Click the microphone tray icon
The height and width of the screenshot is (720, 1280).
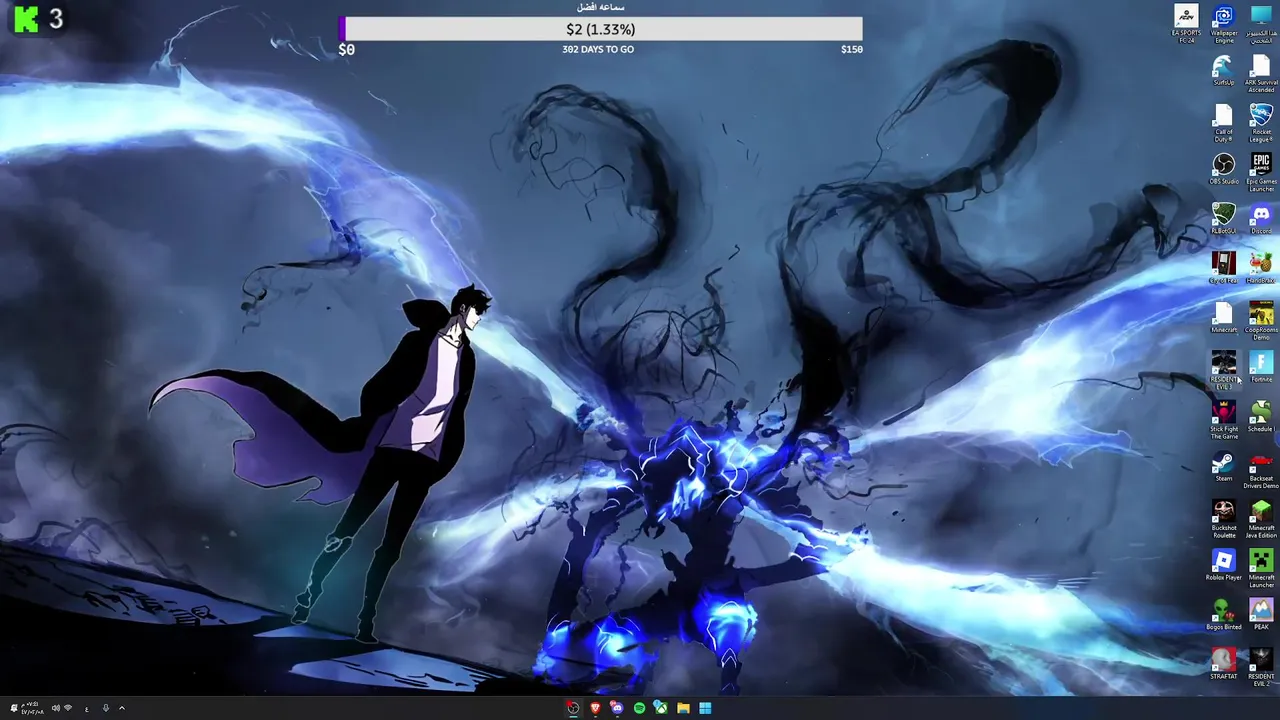click(x=105, y=708)
